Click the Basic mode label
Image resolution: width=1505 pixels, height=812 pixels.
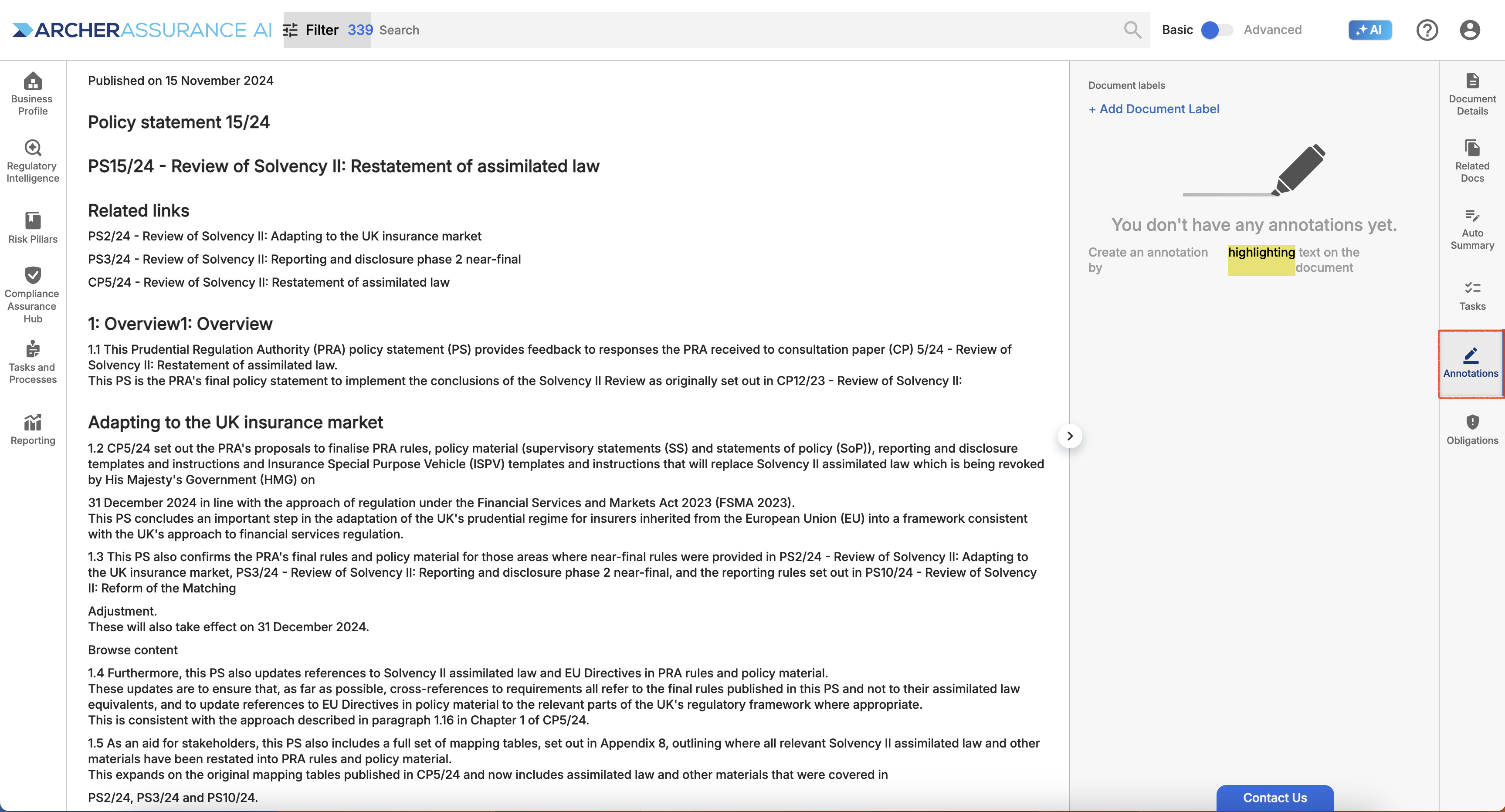tap(1176, 30)
